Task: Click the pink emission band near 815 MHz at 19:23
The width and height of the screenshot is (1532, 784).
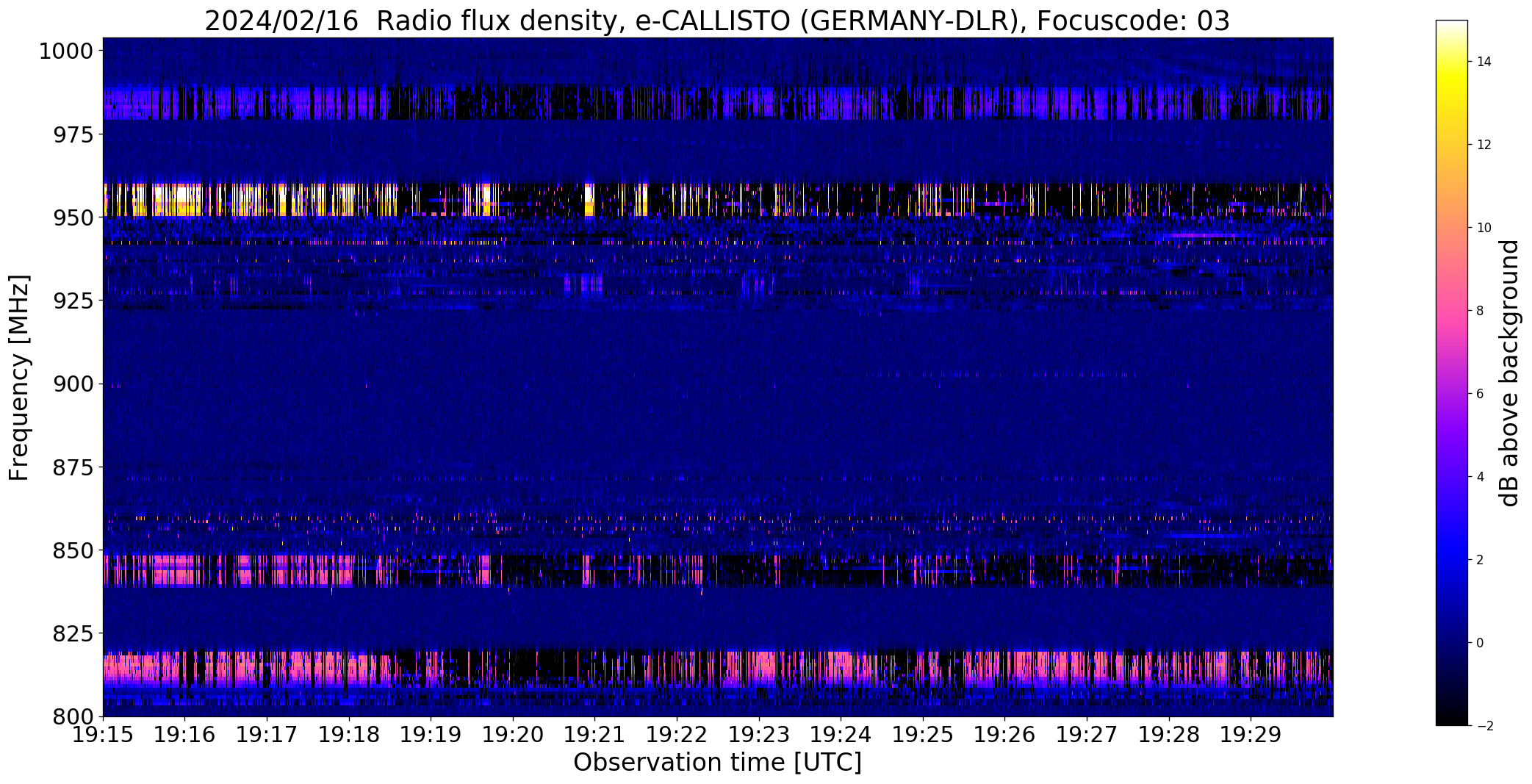Action: pyautogui.click(x=760, y=667)
